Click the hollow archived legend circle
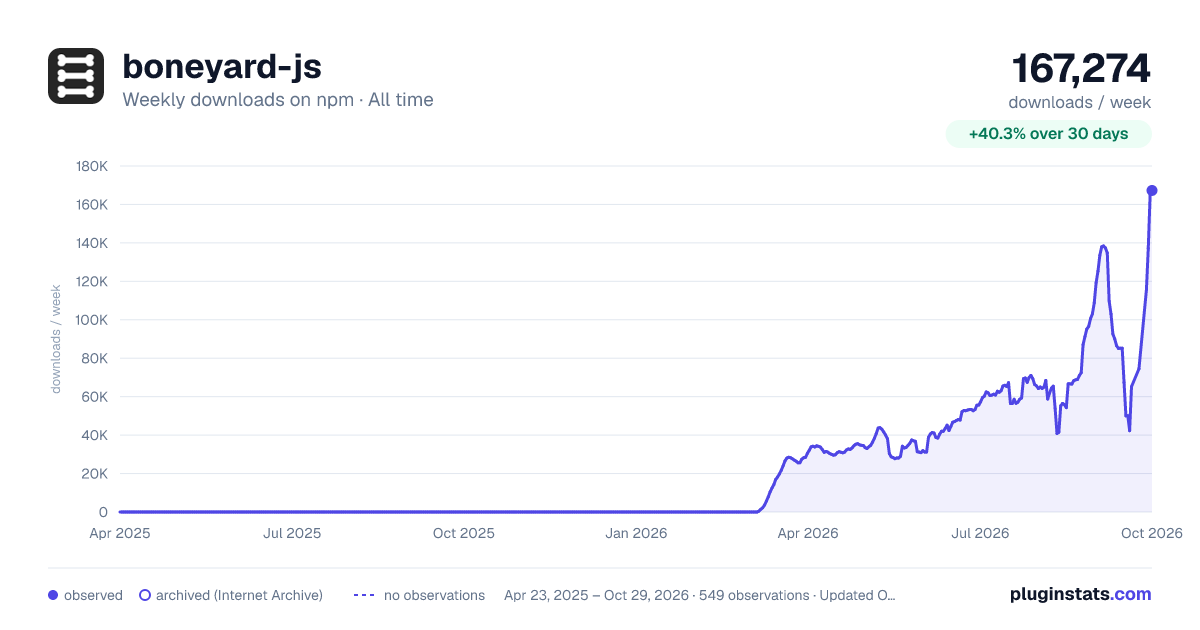 coord(145,595)
